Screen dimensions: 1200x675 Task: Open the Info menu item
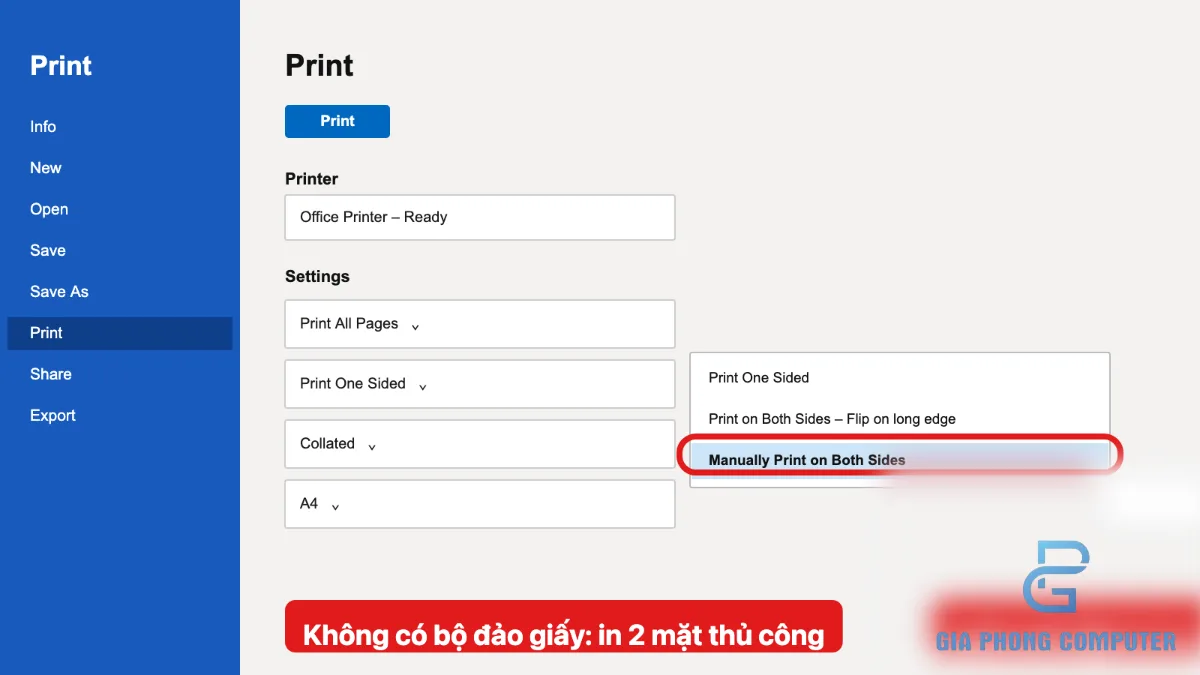click(x=43, y=127)
